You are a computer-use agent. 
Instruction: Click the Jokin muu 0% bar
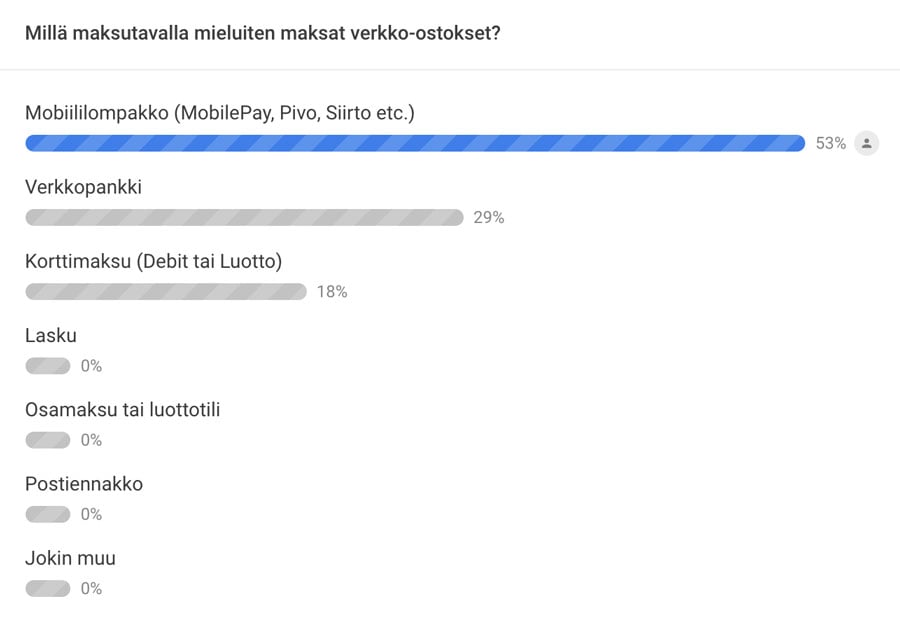[48, 588]
